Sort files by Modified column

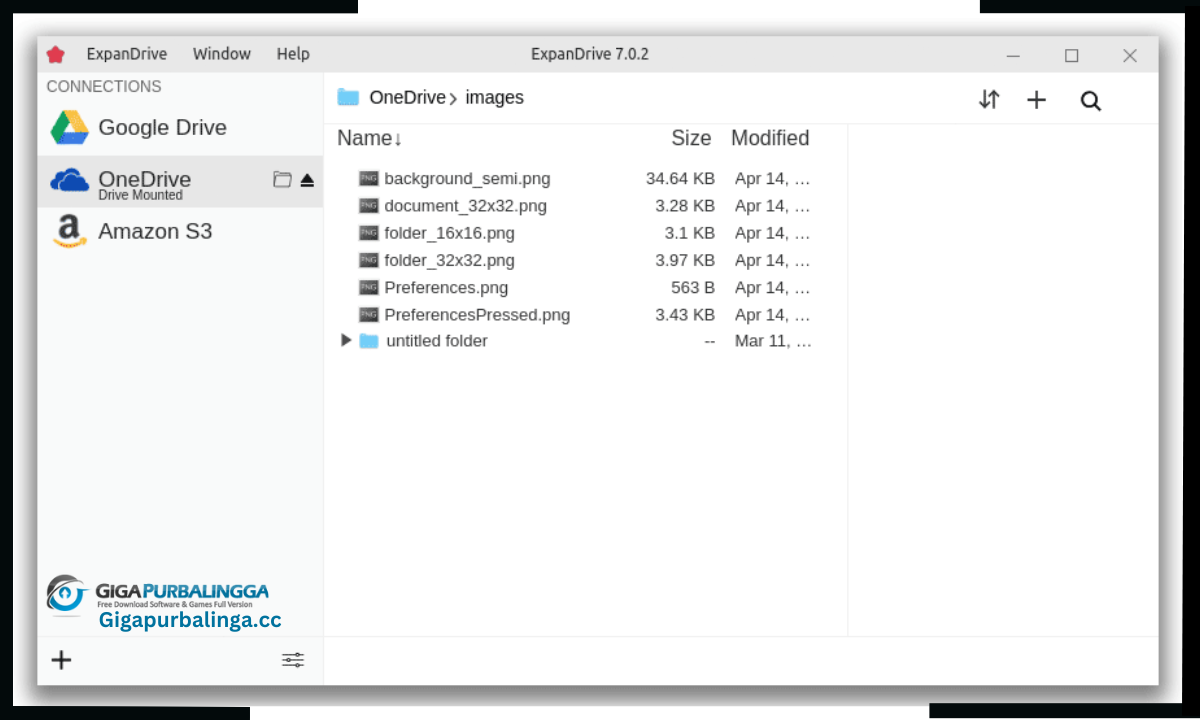[x=770, y=138]
